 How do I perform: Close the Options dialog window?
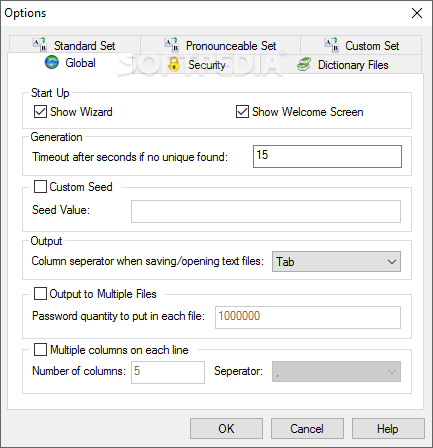(x=417, y=13)
